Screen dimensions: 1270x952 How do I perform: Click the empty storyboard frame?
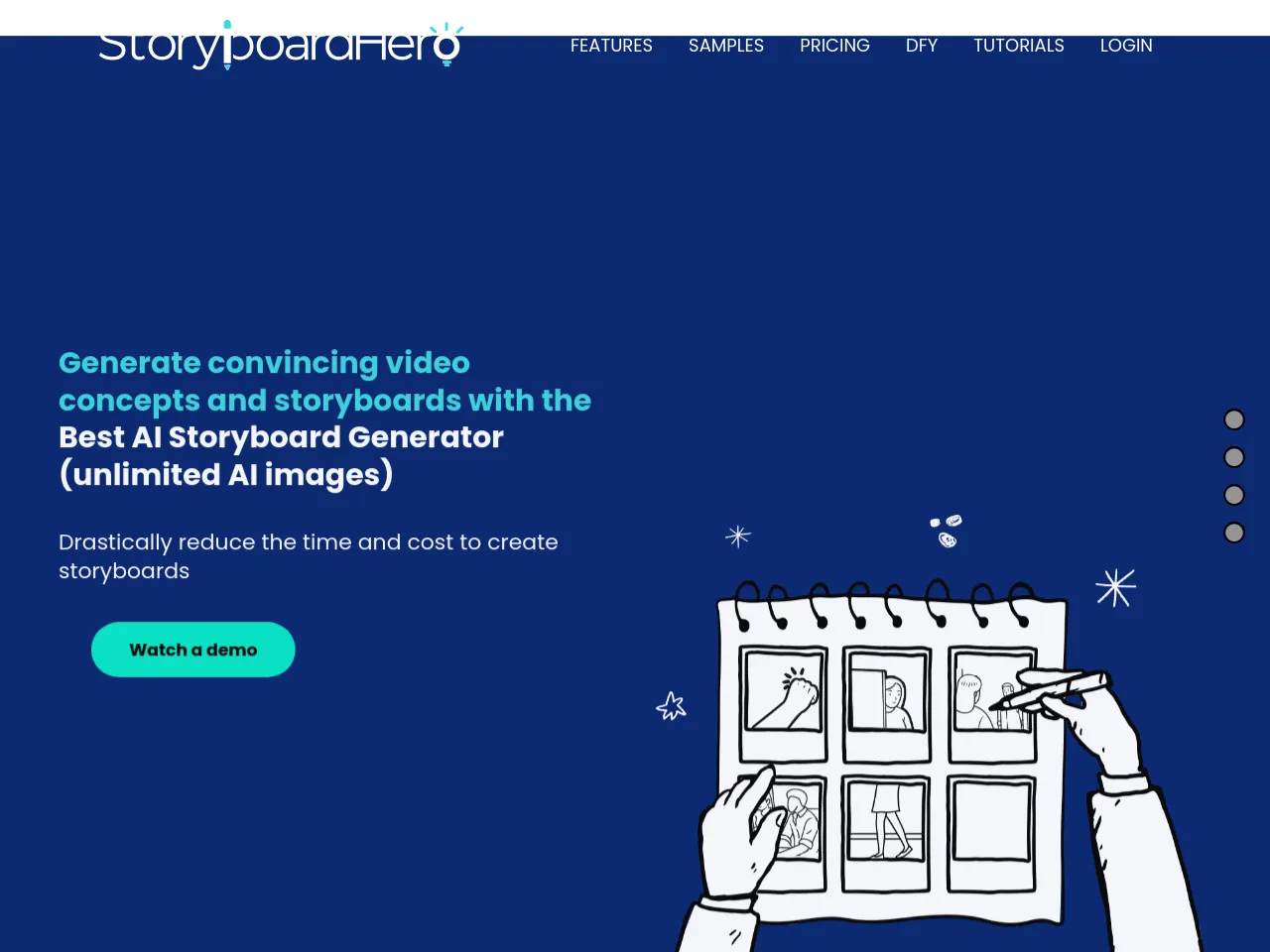[x=991, y=825]
